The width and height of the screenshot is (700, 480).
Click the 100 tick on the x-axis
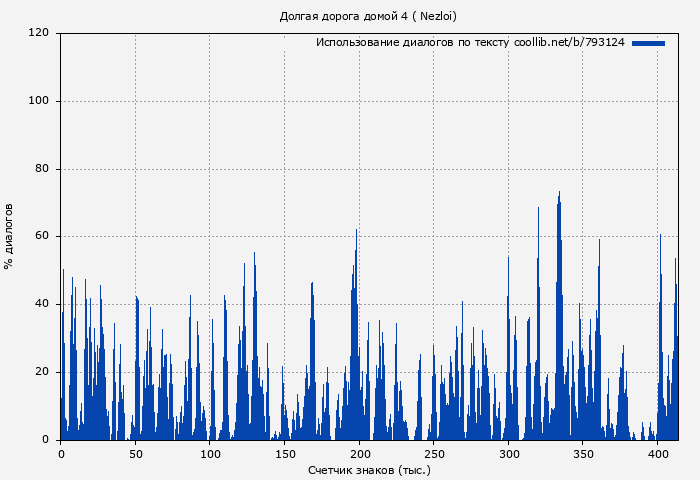[x=210, y=454]
